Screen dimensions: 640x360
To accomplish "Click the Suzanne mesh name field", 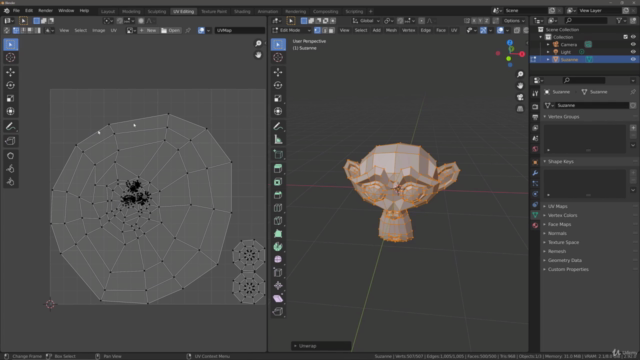I will tap(592, 105).
